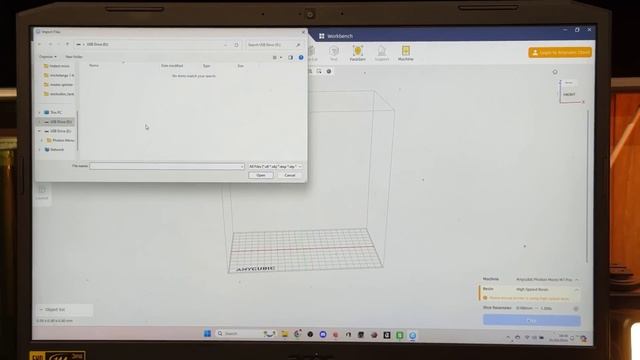Toggle the preview pane icon

point(290,58)
